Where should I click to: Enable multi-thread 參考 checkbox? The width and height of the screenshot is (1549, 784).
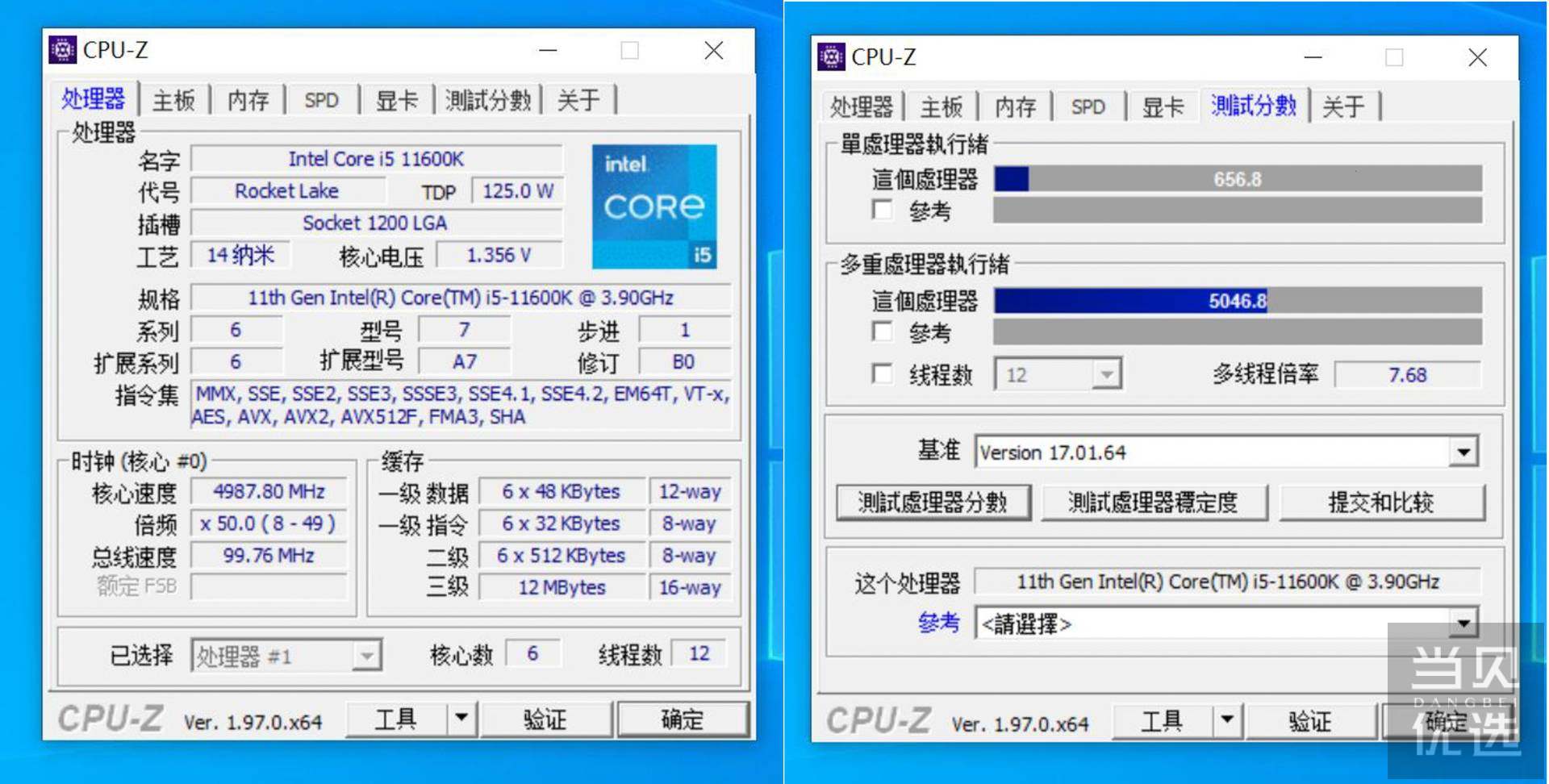coord(883,332)
